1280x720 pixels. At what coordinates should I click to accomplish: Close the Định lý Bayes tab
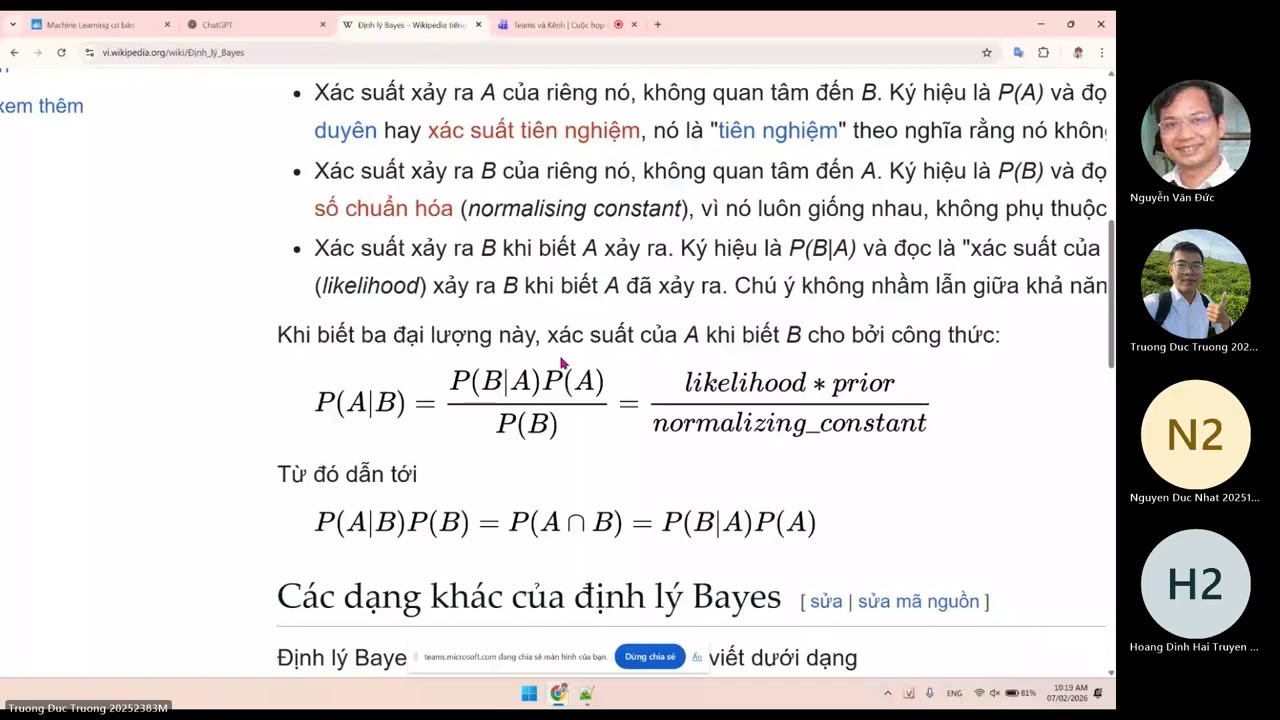pyautogui.click(x=478, y=24)
